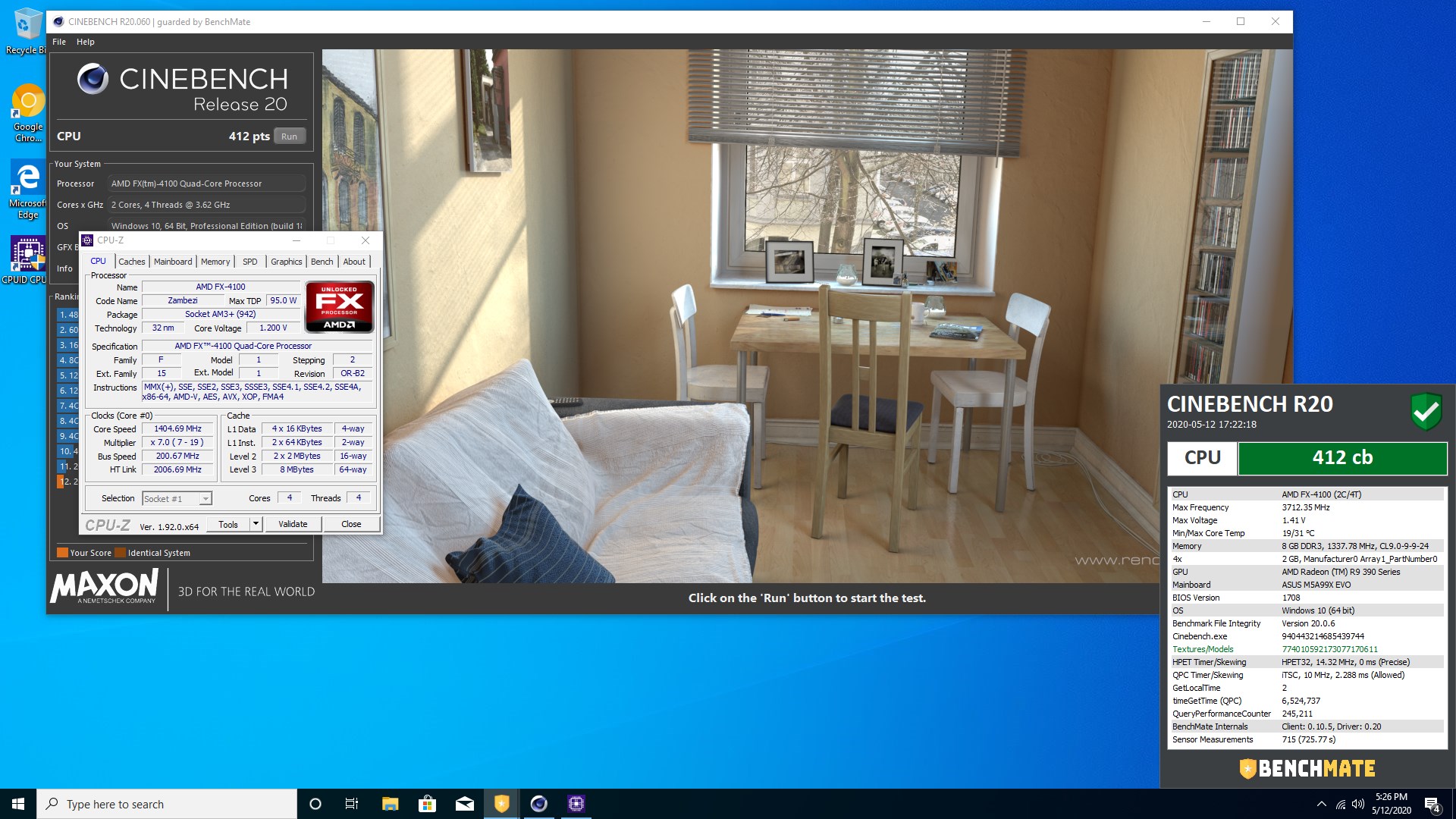
Task: Click the Memory row in BenchMate results
Action: click(1307, 546)
